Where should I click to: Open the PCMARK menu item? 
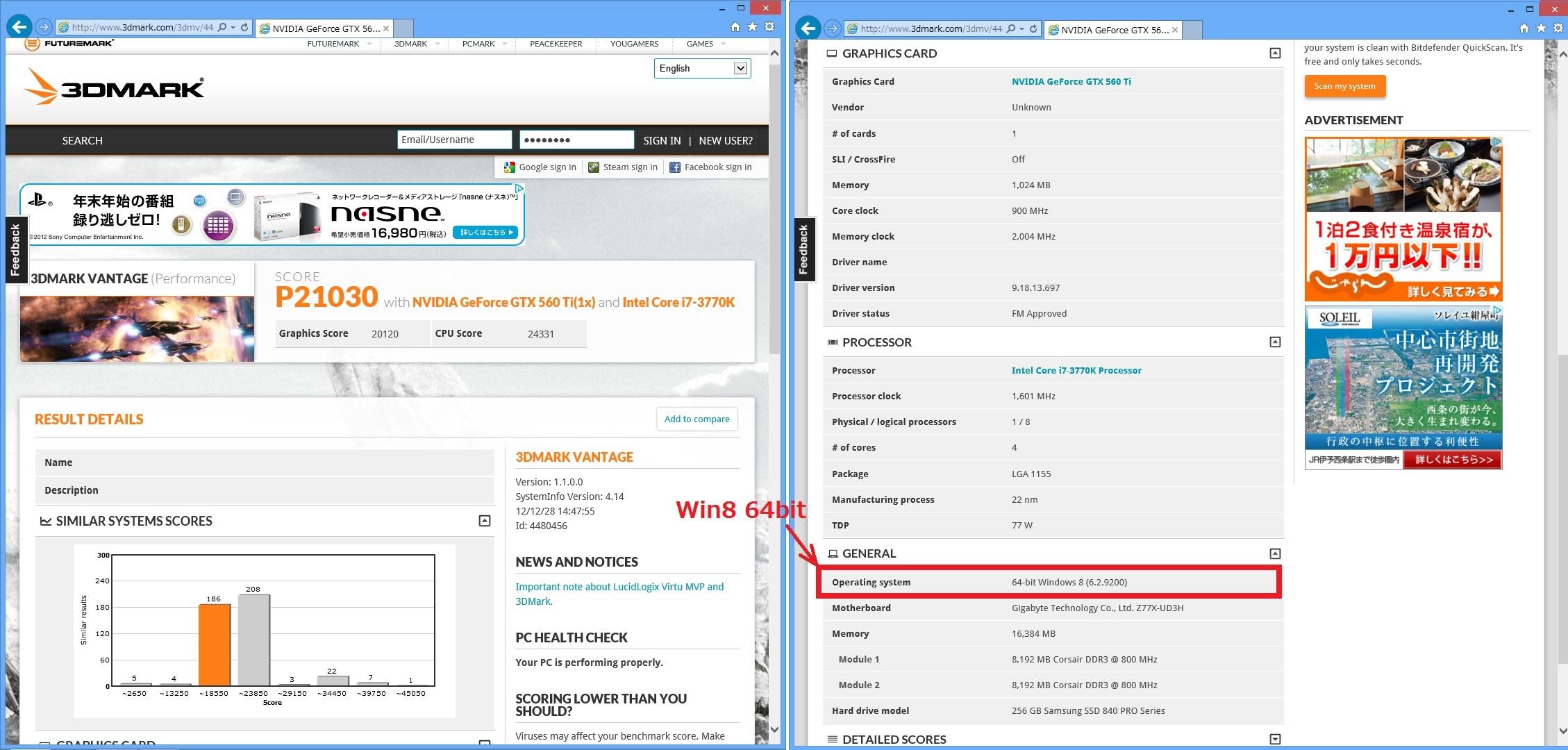click(478, 44)
